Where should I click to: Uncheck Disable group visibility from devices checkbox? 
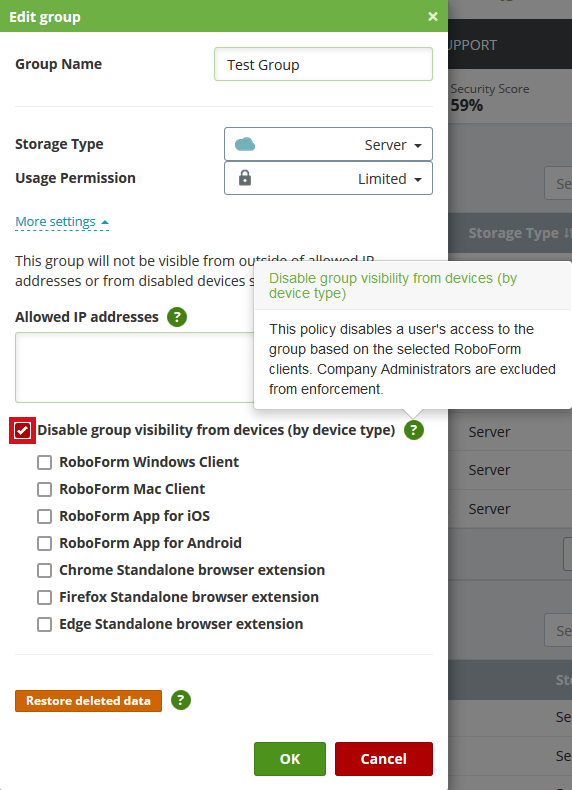click(23, 431)
